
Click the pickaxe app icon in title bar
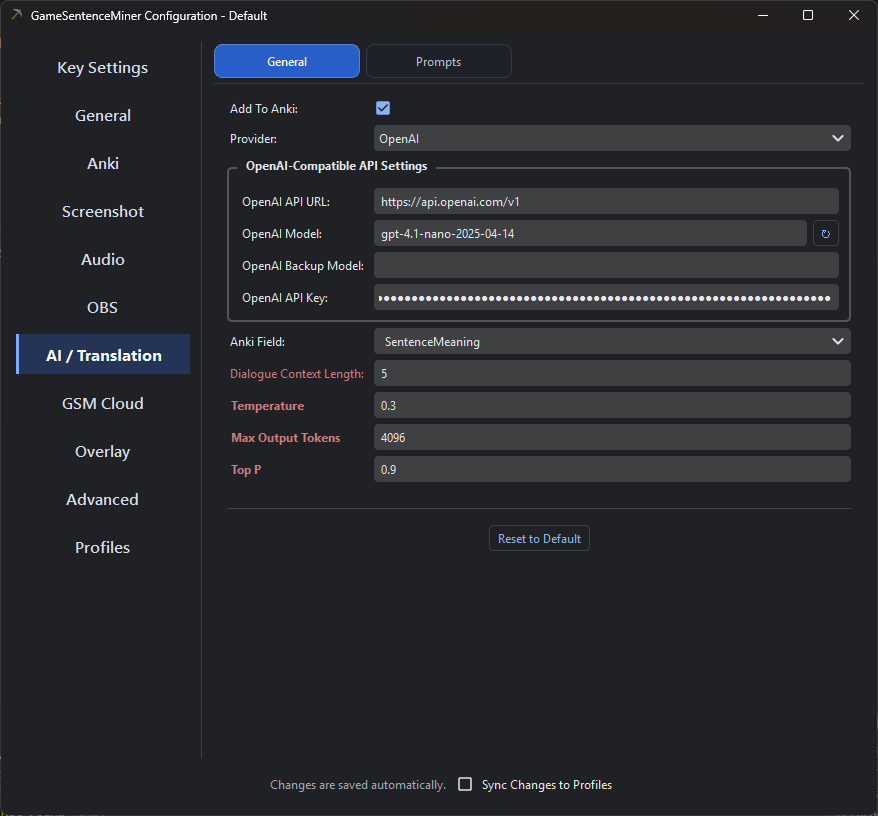pyautogui.click(x=17, y=15)
